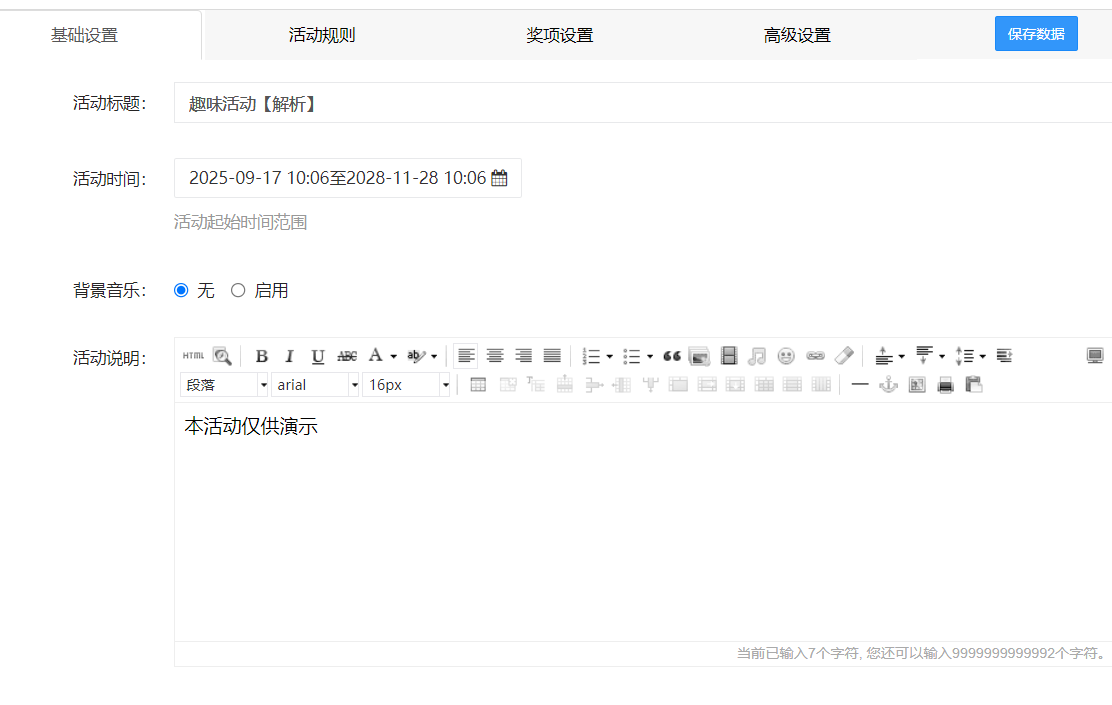Center align the description text
The height and width of the screenshot is (705, 1112).
point(495,355)
